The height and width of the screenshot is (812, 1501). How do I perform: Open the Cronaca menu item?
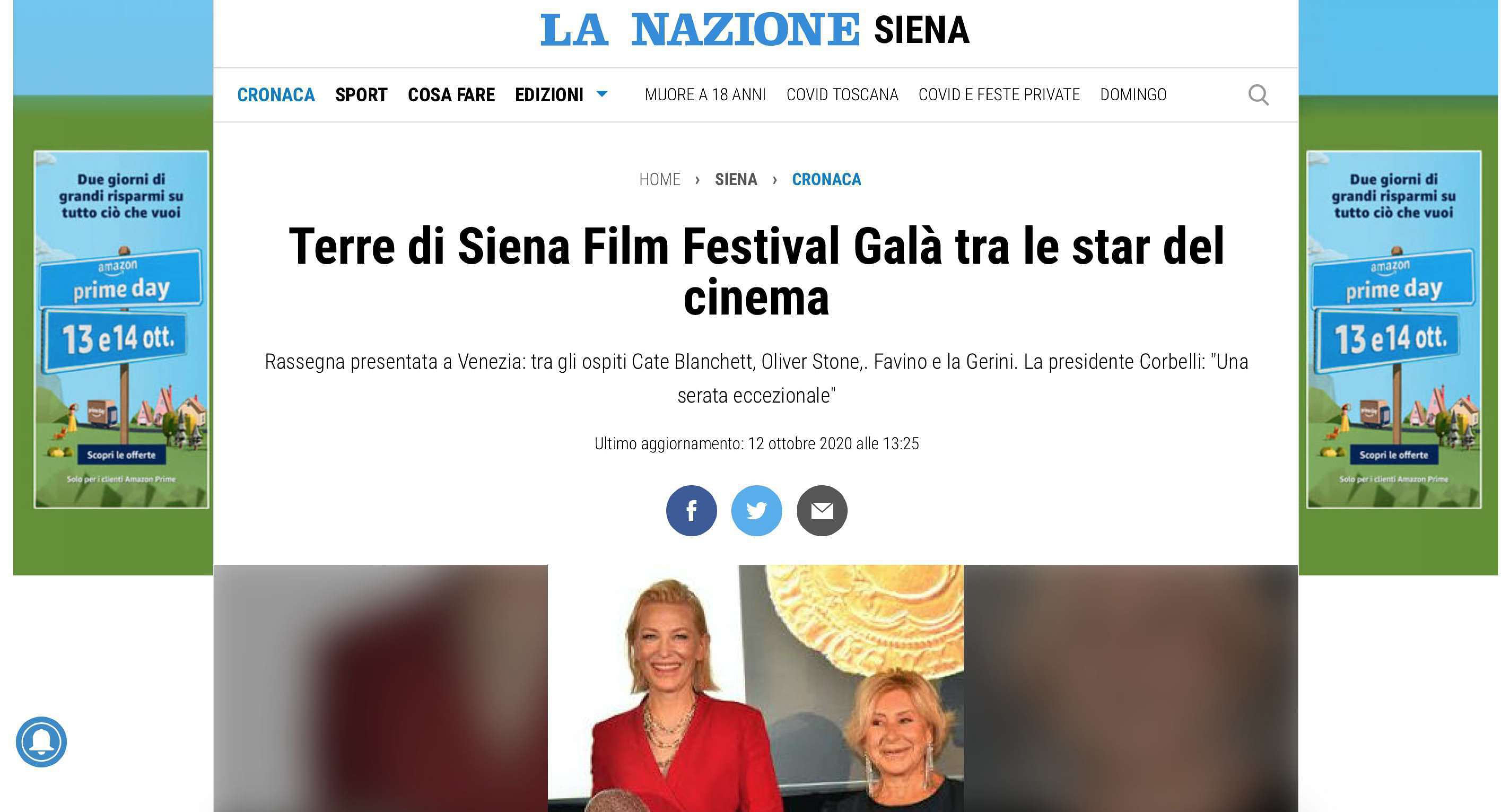pos(276,94)
